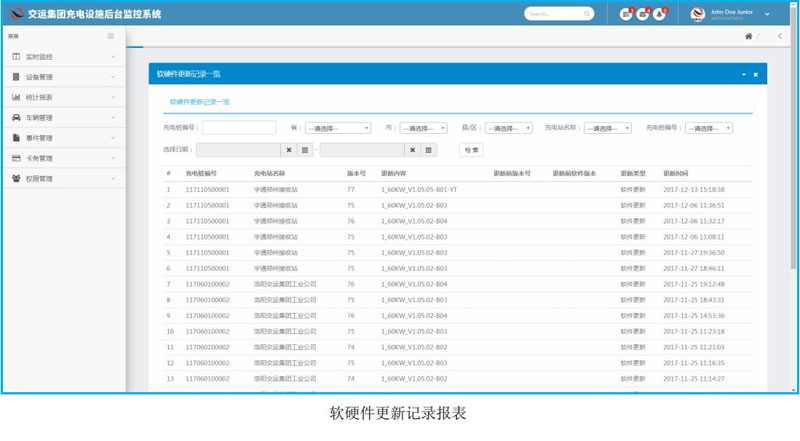
Task: Select the 软硬件更新记录一览 tab
Action: tap(200, 102)
